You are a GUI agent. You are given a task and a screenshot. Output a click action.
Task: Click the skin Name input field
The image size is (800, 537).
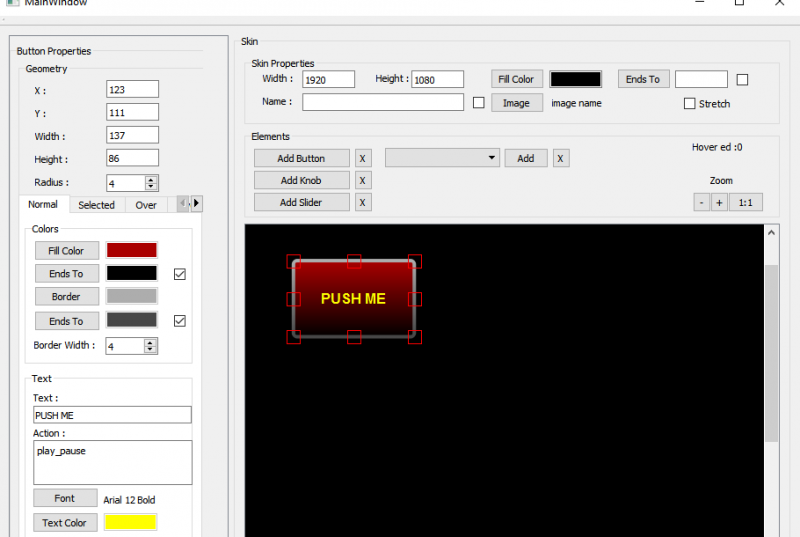pos(383,102)
